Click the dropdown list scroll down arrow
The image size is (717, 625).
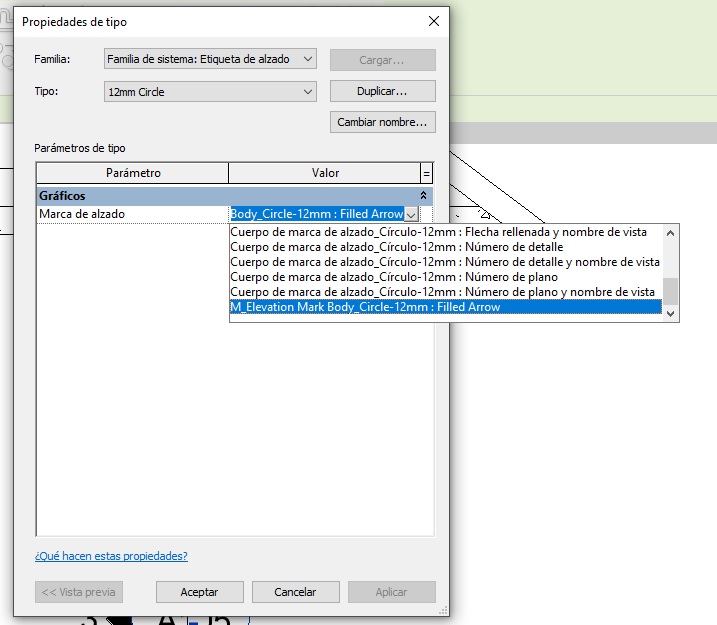[x=672, y=313]
